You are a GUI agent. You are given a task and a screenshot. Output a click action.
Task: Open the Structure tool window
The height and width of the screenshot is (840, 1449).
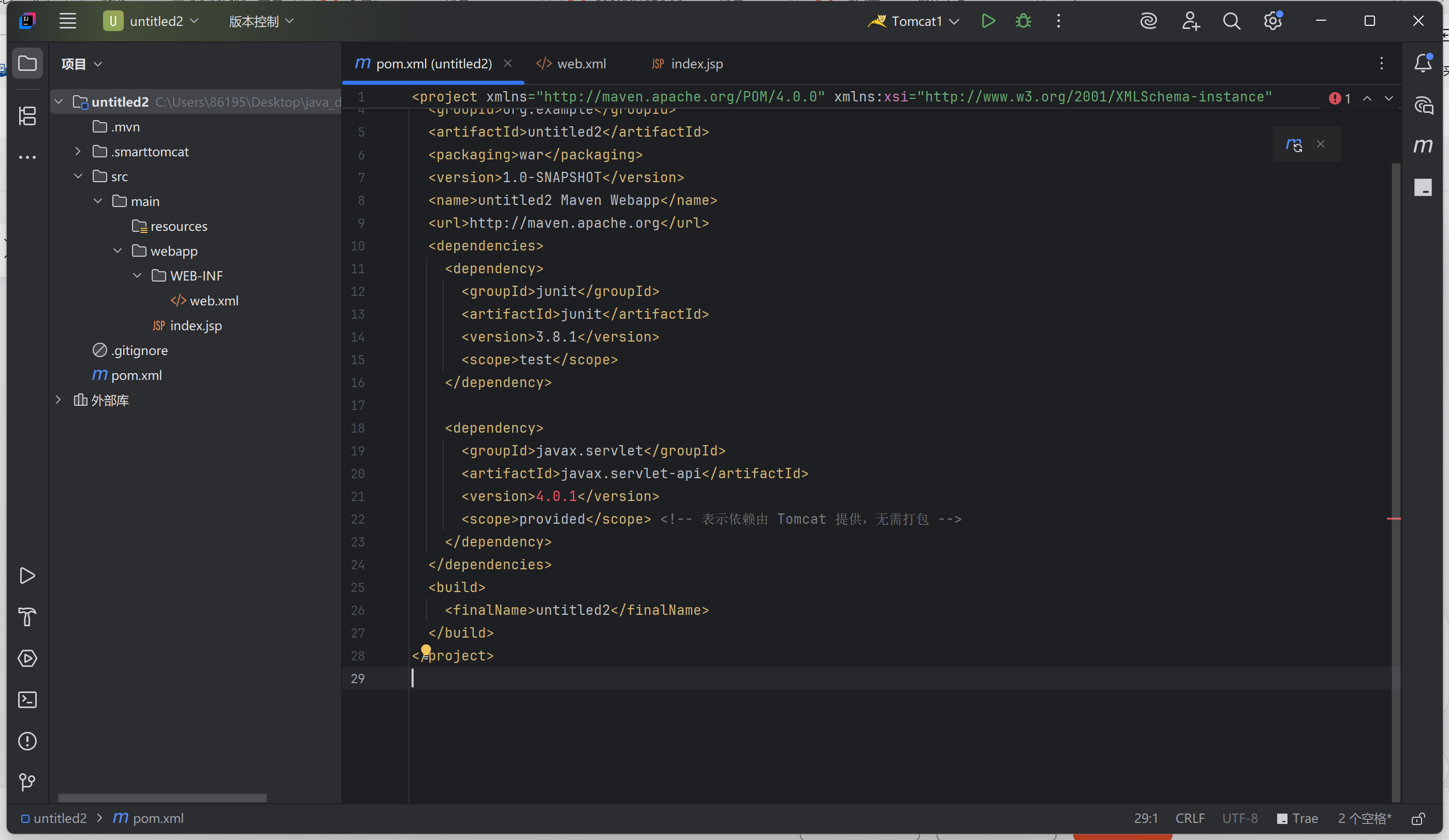[x=27, y=116]
